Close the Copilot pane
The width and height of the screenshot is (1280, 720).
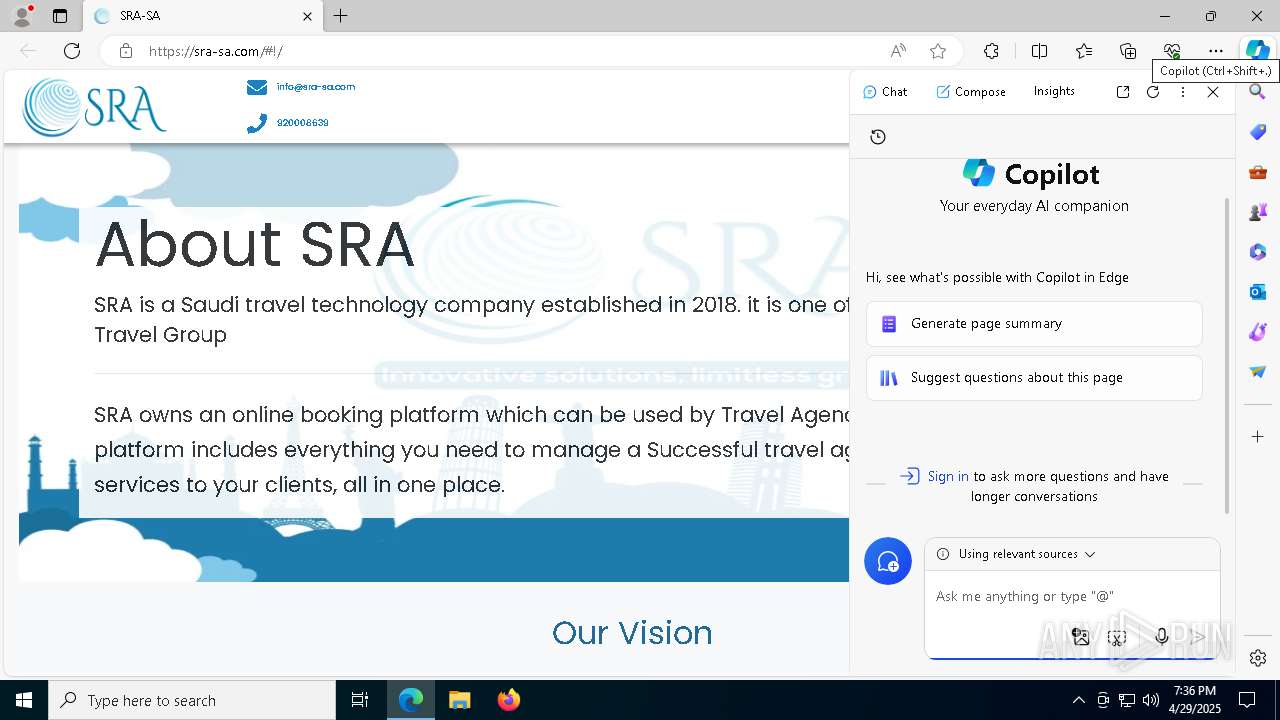(1213, 92)
